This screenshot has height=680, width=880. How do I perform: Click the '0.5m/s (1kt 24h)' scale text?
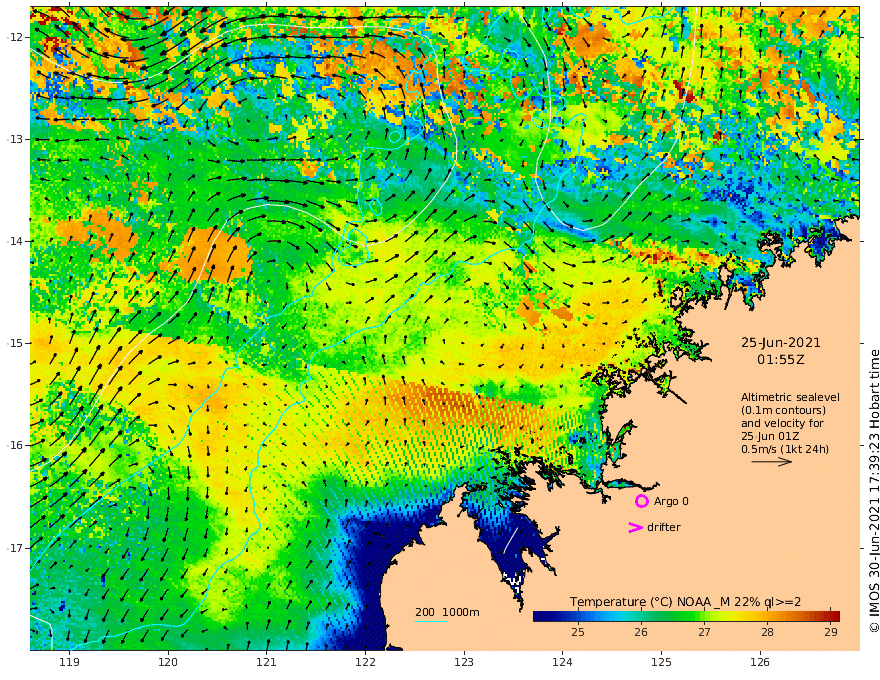pyautogui.click(x=785, y=449)
